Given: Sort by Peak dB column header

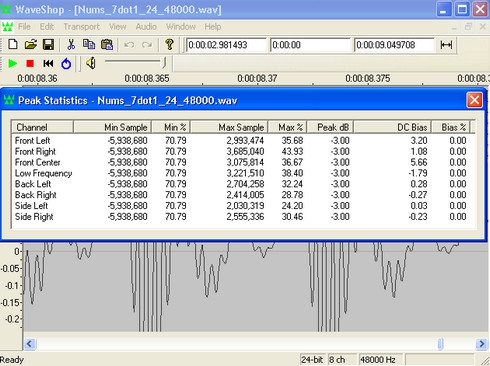Looking at the screenshot, I should coord(330,127).
